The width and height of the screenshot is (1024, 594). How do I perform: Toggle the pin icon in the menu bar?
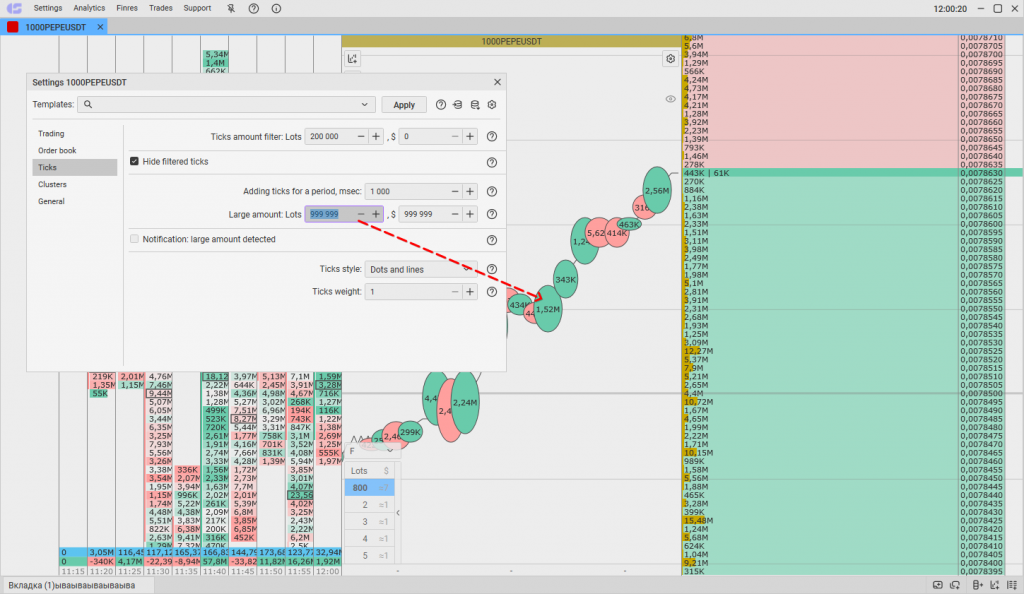tap(231, 8)
